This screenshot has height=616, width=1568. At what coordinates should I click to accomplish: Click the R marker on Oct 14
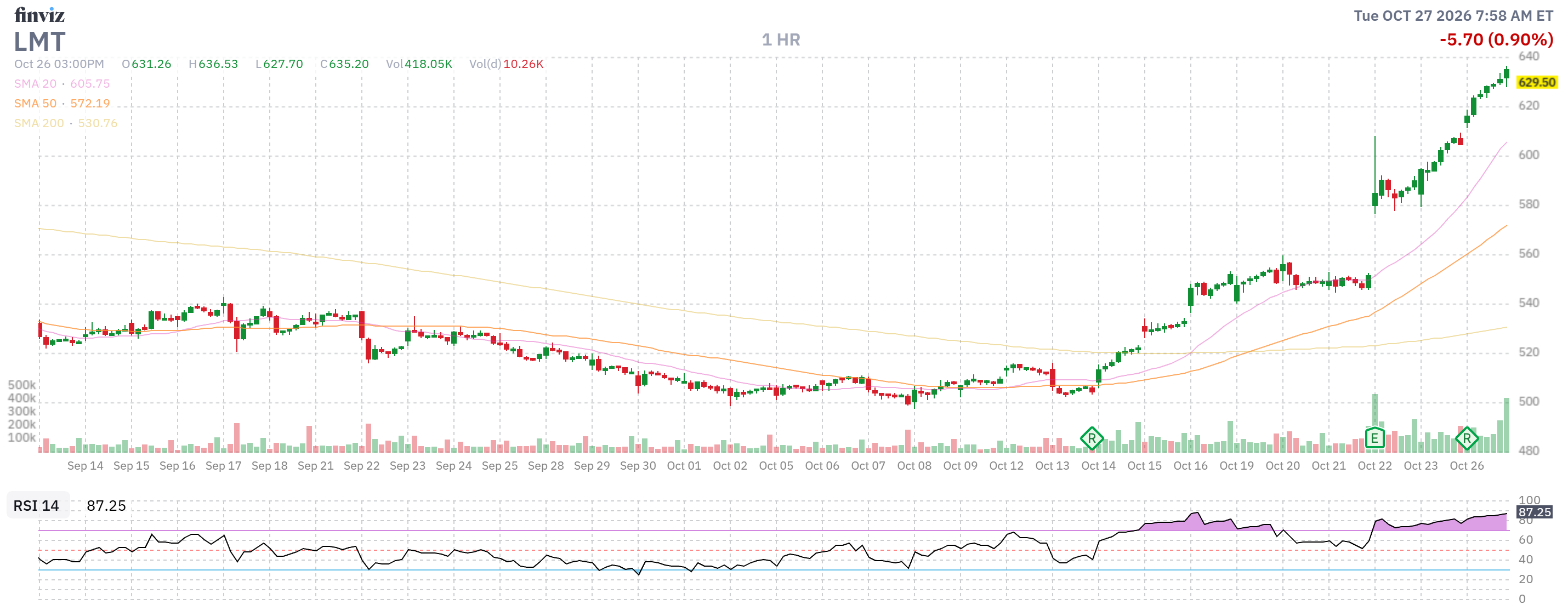click(x=1092, y=438)
